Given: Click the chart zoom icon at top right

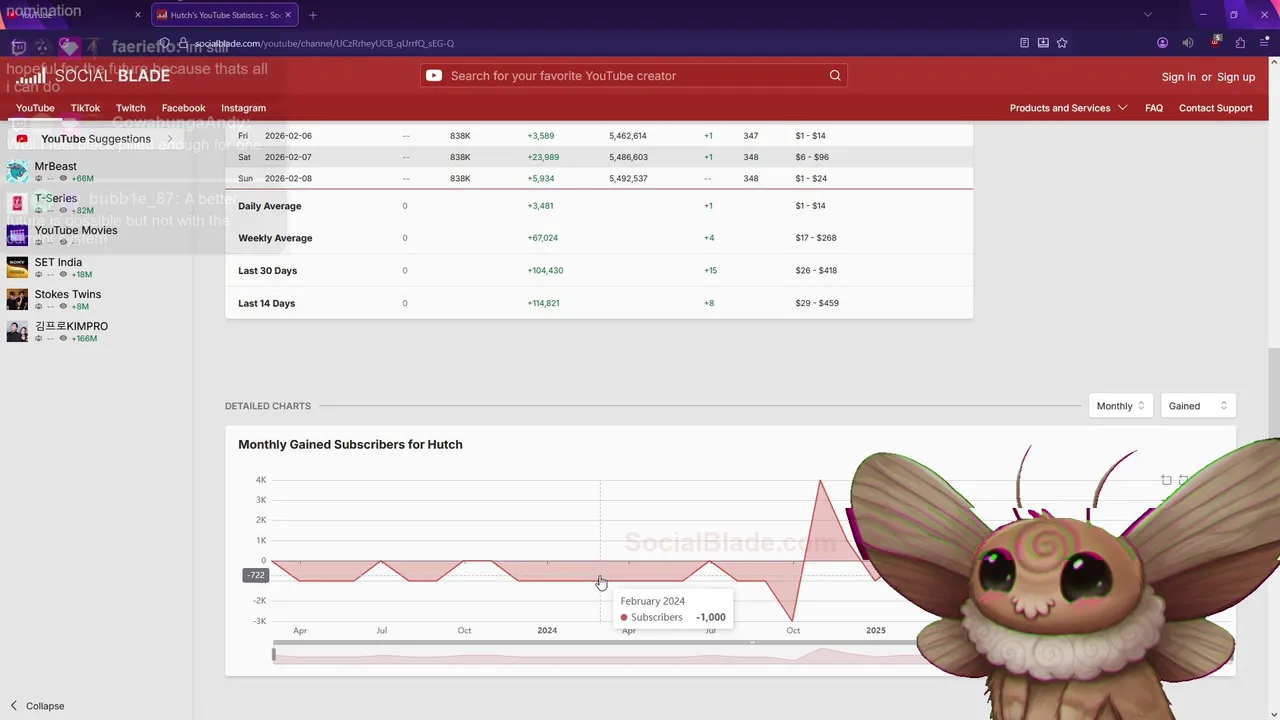Looking at the screenshot, I should (1166, 480).
